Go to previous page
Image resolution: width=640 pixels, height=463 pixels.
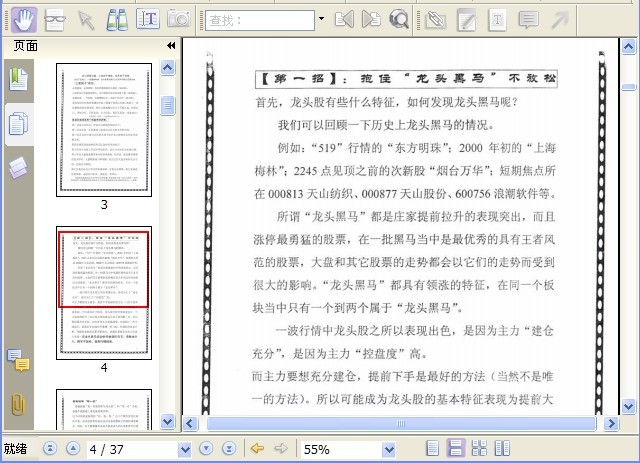tap(73, 449)
